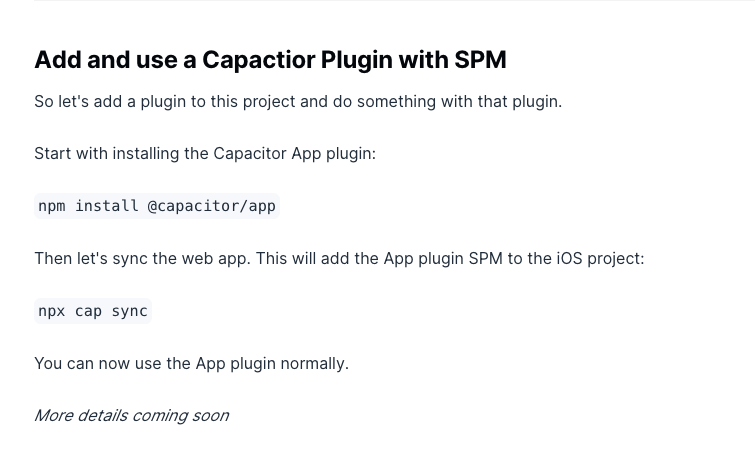Click the word 'install' in the code
Image resolution: width=755 pixels, height=474 pixels.
click(x=106, y=206)
